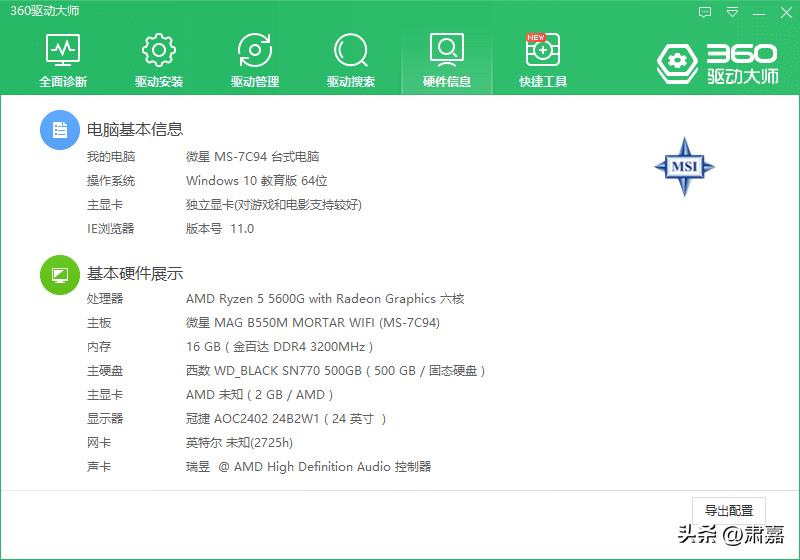800x560 pixels.
Task: Go to the 驱动搜索 driver search tab
Action: click(x=351, y=60)
